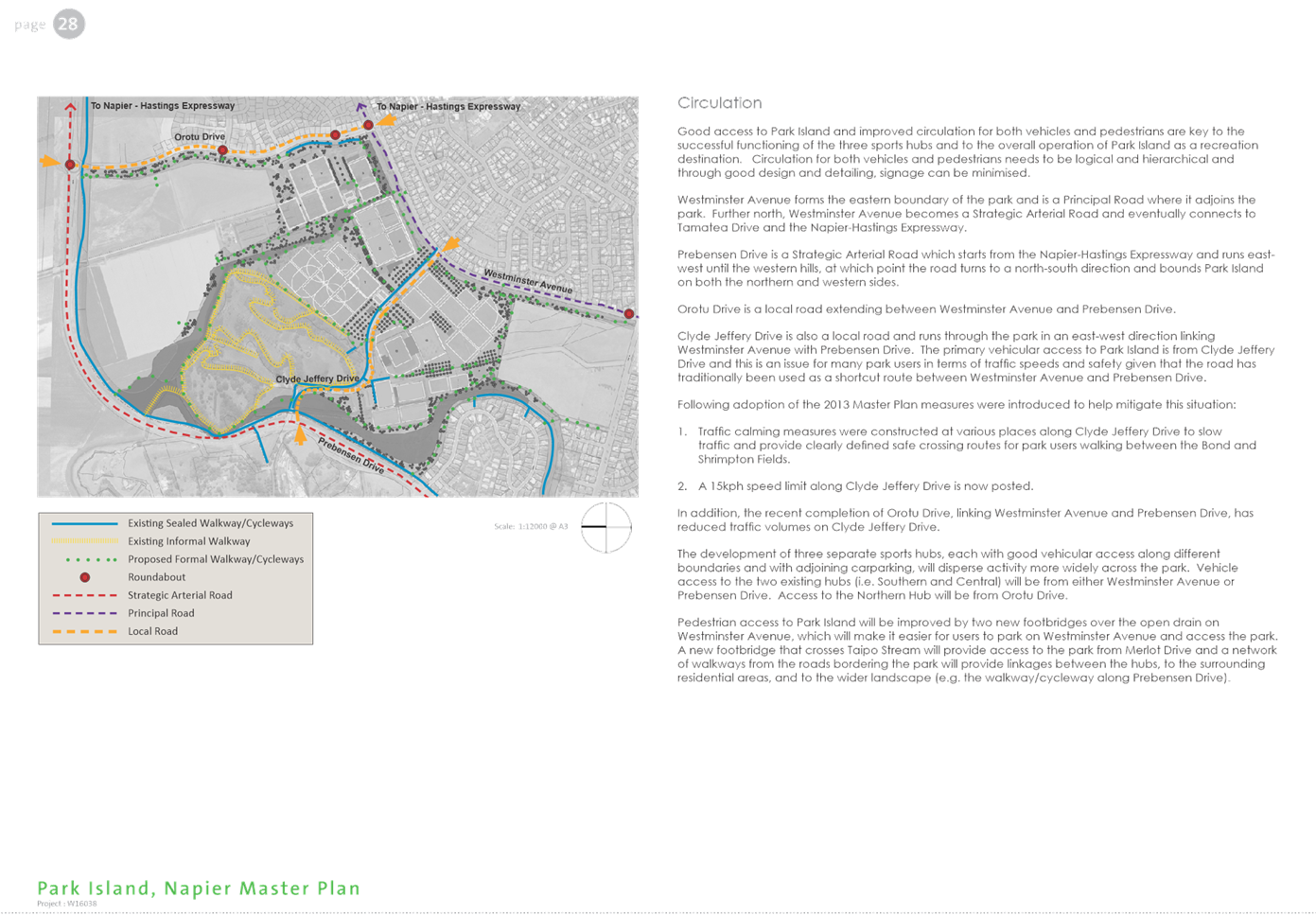Click the blue line sample in the legend

click(x=84, y=523)
